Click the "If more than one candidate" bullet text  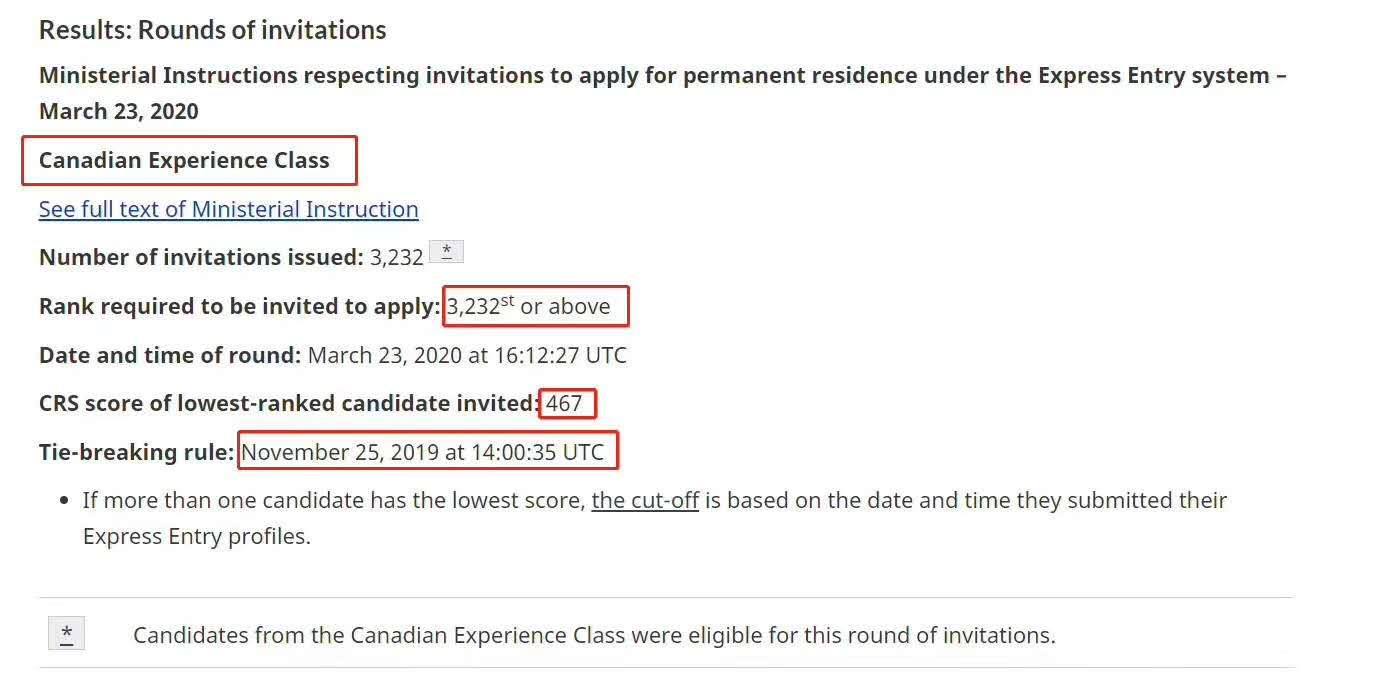click(x=655, y=500)
